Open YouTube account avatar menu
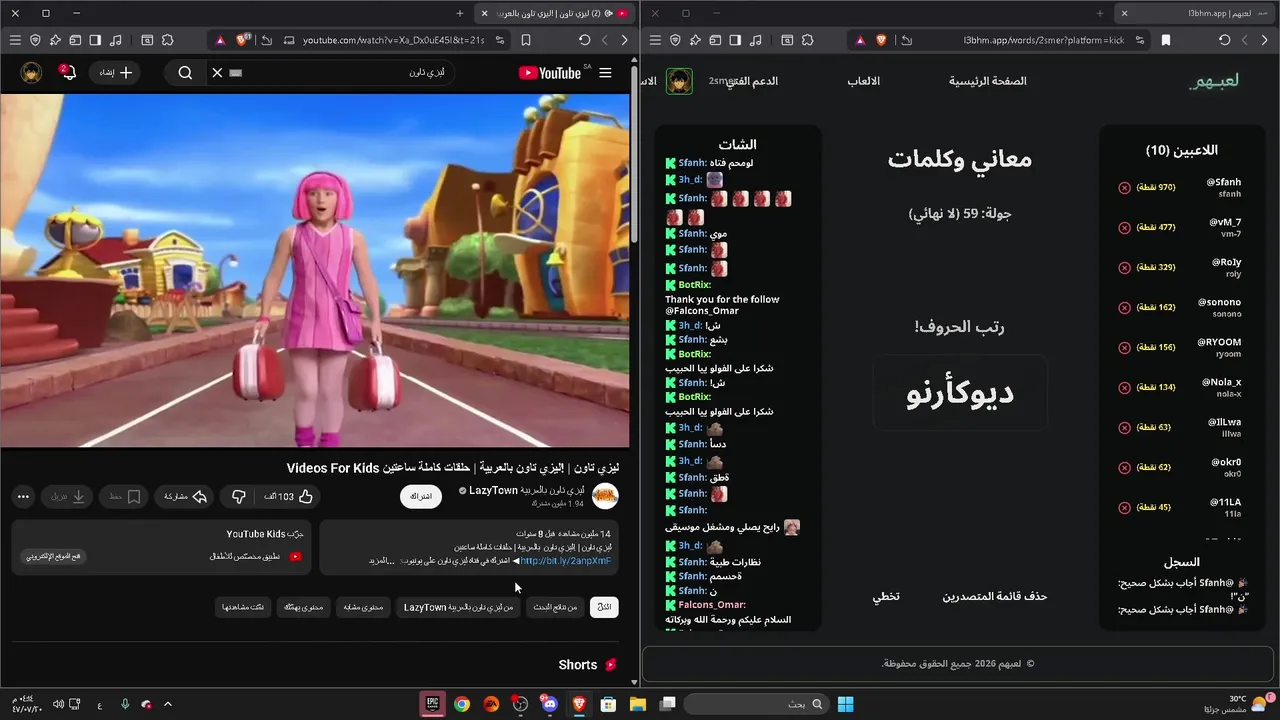The height and width of the screenshot is (720, 1280). click(x=32, y=73)
